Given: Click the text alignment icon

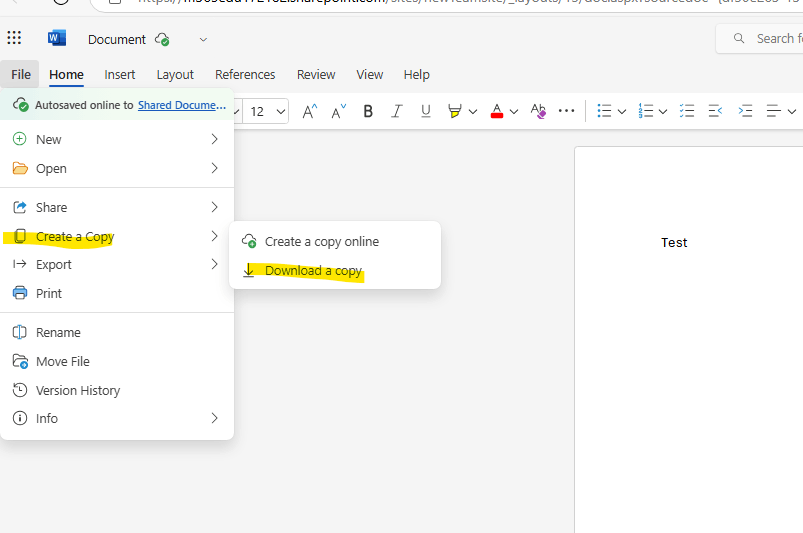Looking at the screenshot, I should [773, 111].
